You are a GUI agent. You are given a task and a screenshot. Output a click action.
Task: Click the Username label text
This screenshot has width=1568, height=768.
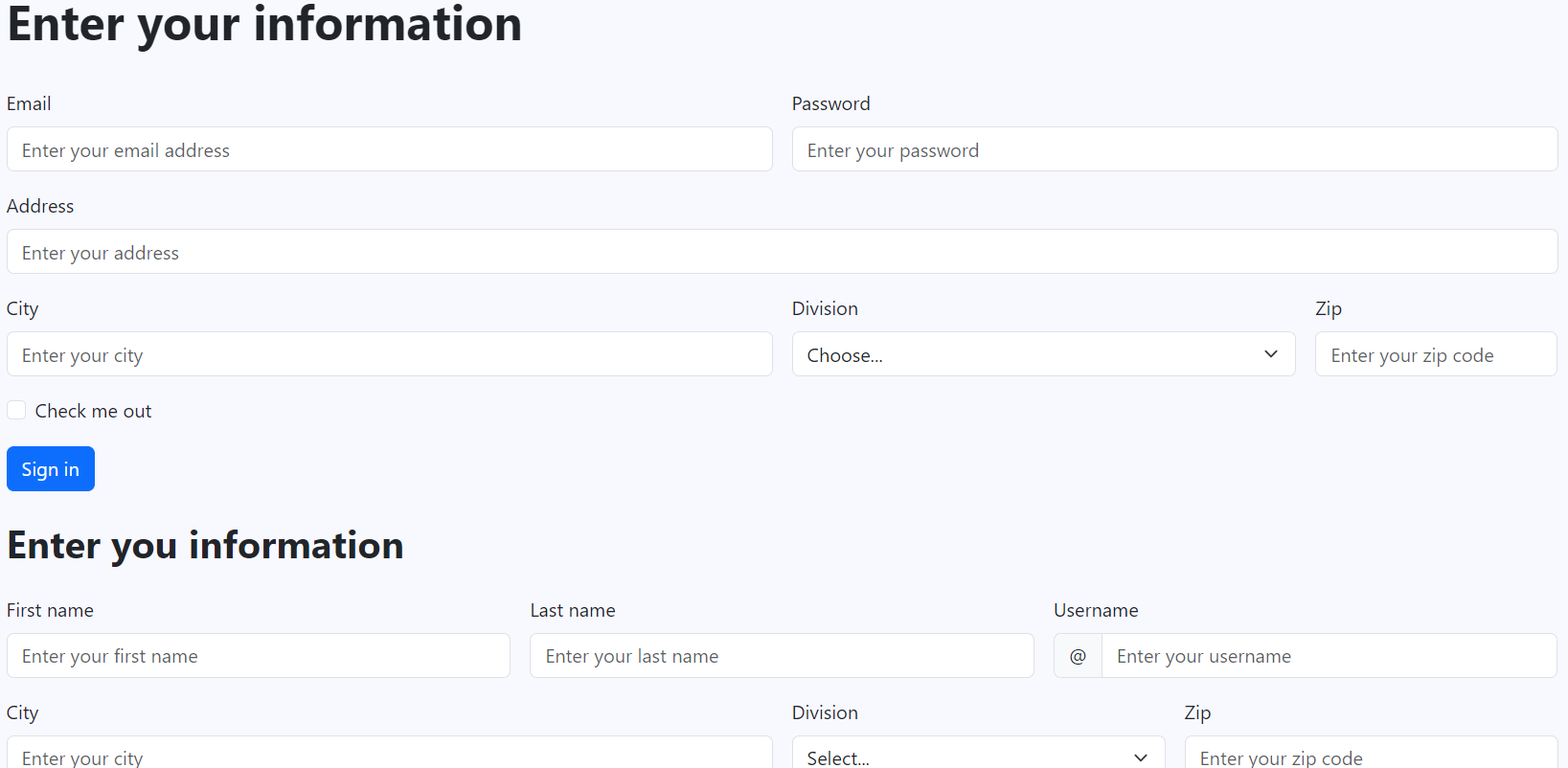pos(1096,610)
